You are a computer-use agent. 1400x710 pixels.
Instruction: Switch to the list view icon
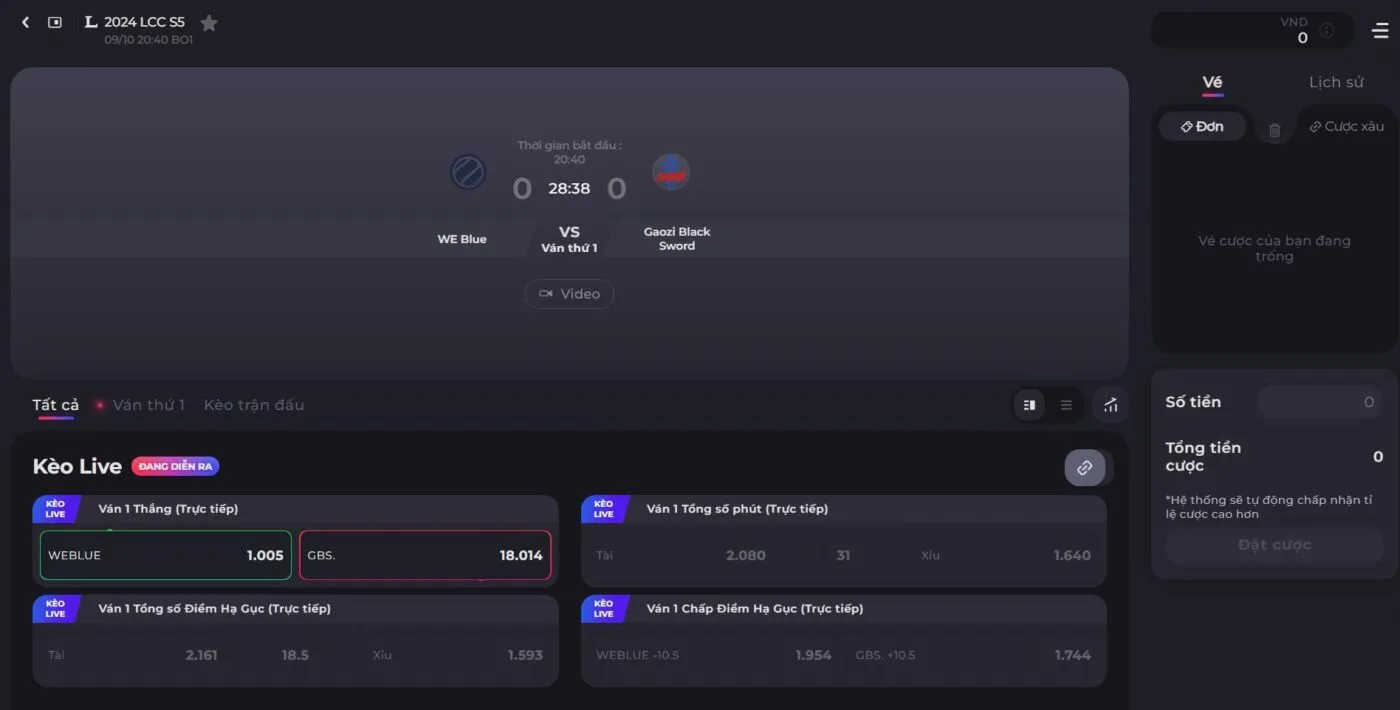click(1065, 405)
